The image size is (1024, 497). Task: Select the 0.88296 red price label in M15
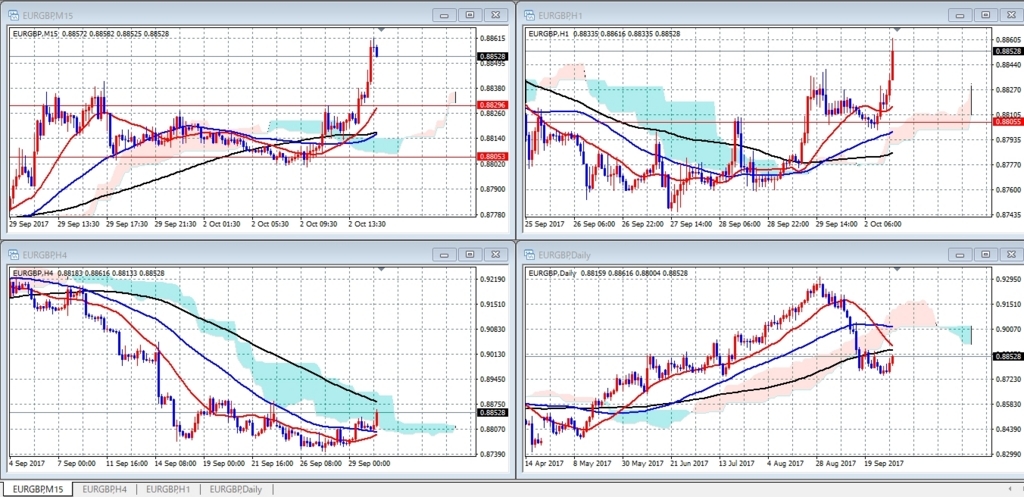(x=493, y=105)
